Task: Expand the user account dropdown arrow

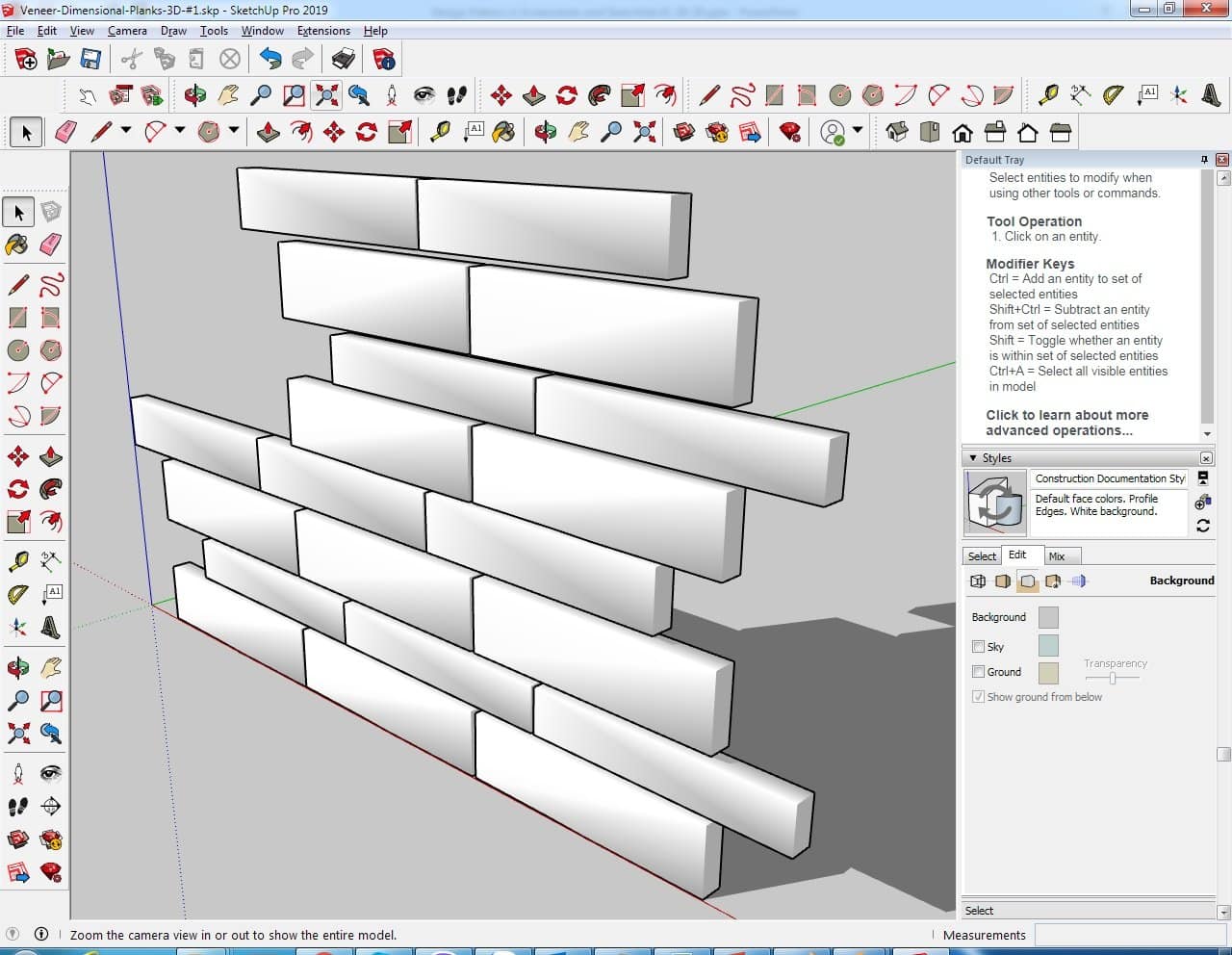Action: (x=858, y=131)
